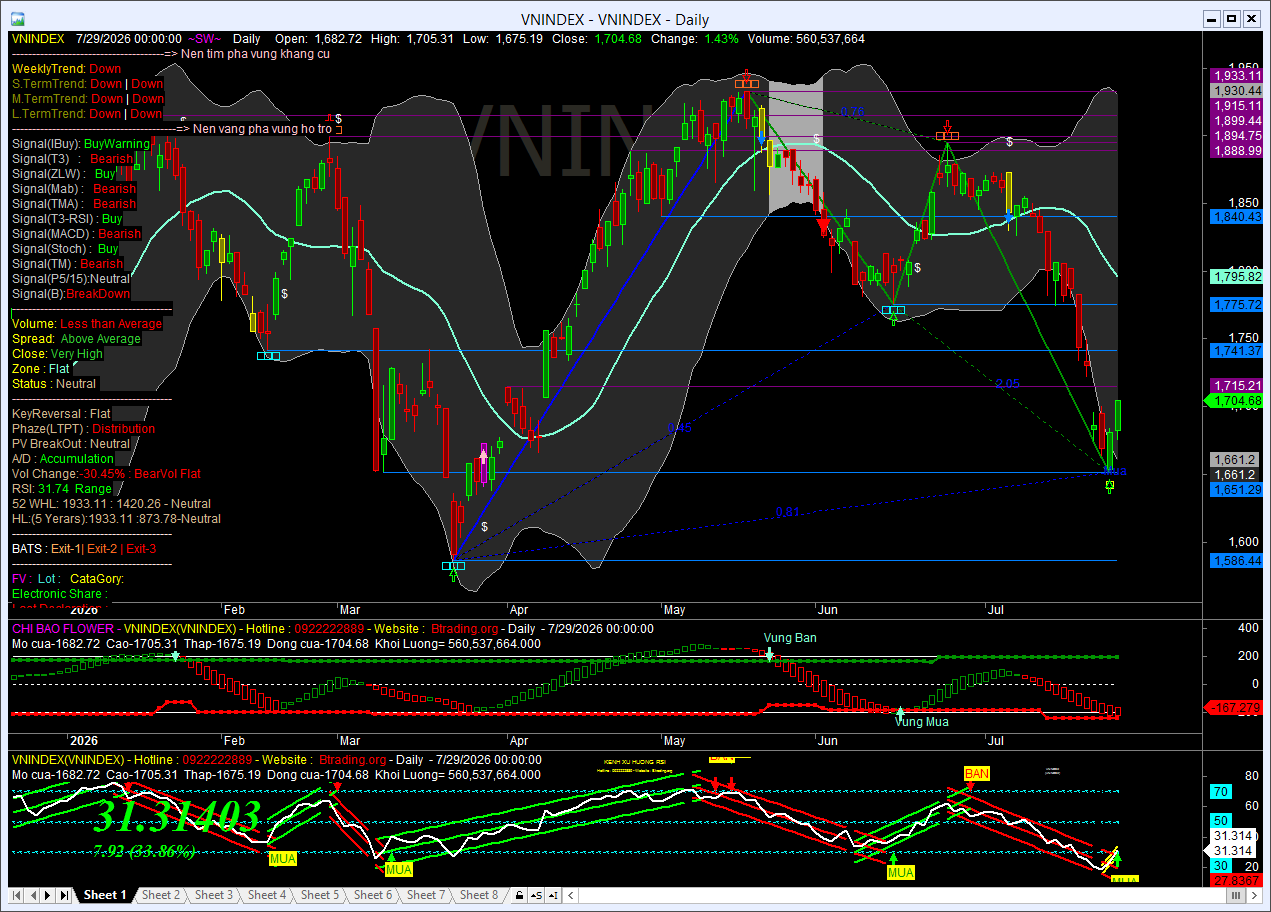1271x912 pixels.
Task: Click Volume: 560,537,664 in chart header
Action: [x=806, y=39]
